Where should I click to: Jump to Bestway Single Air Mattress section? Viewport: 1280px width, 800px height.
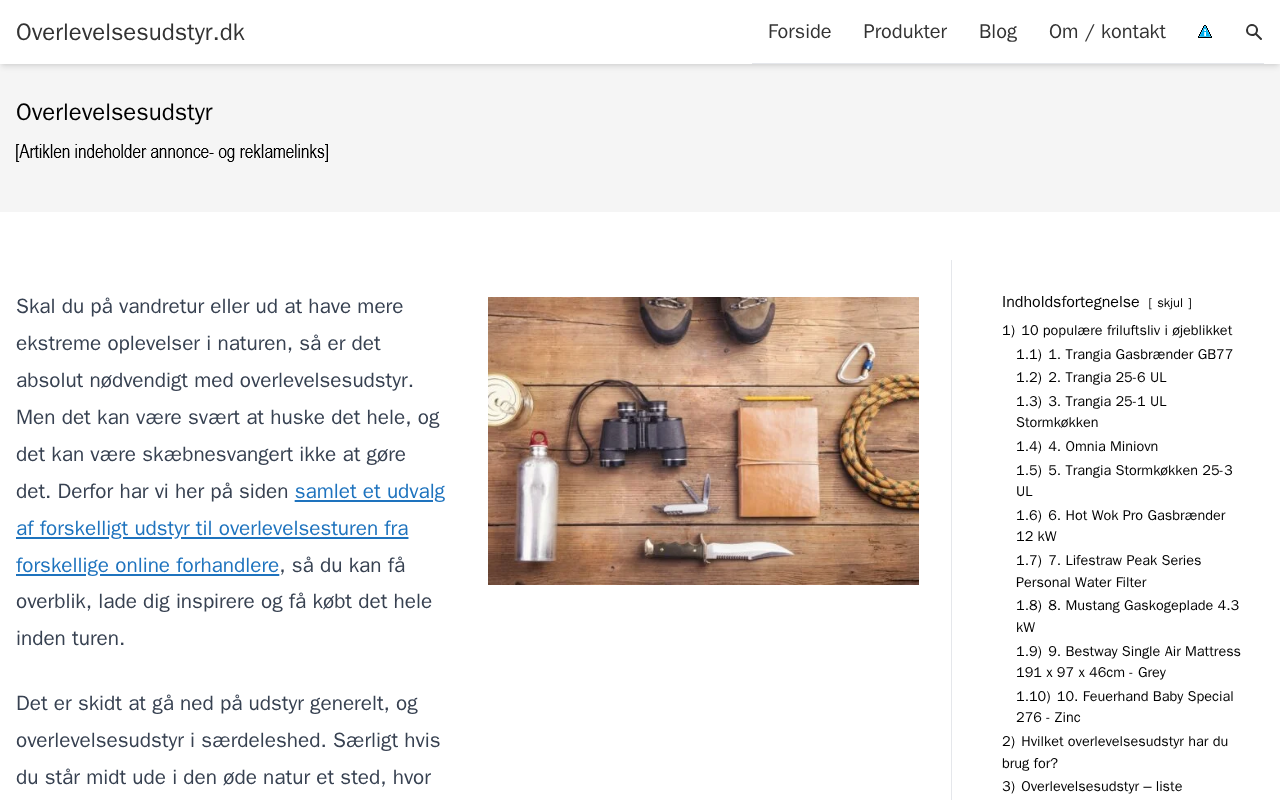[x=1144, y=652]
